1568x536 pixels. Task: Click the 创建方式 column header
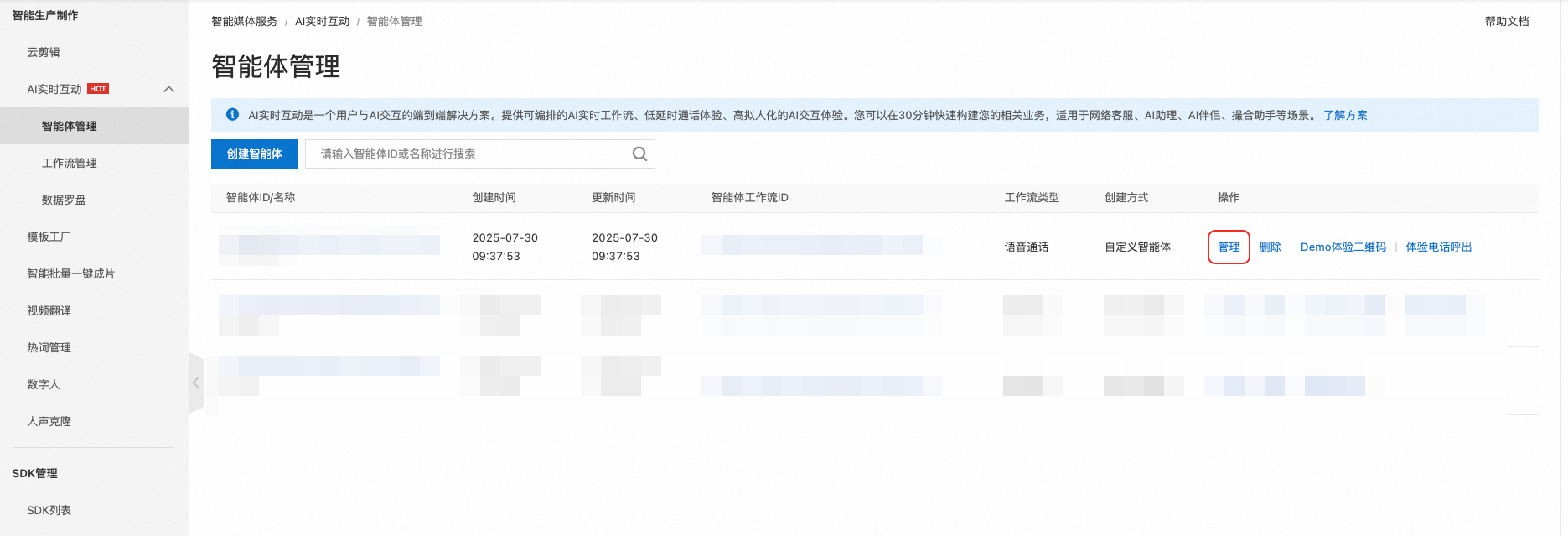pyautogui.click(x=1126, y=197)
